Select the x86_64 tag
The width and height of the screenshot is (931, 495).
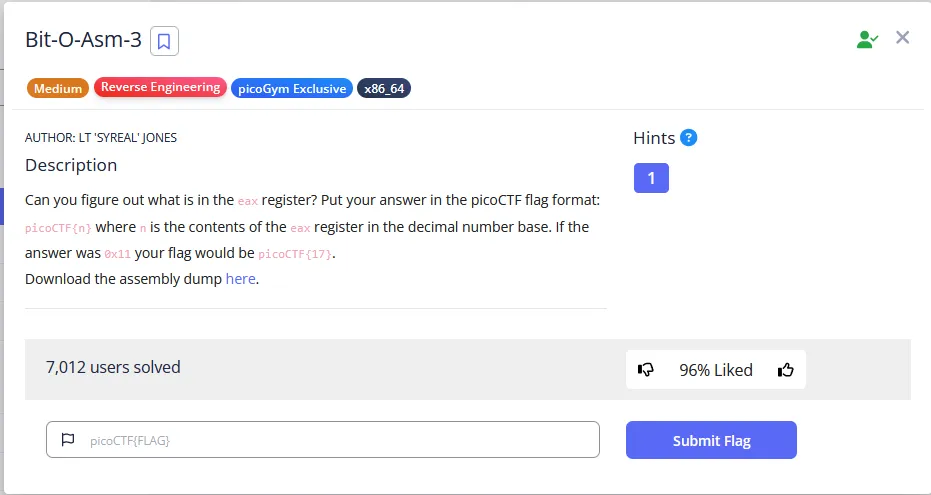coord(385,88)
